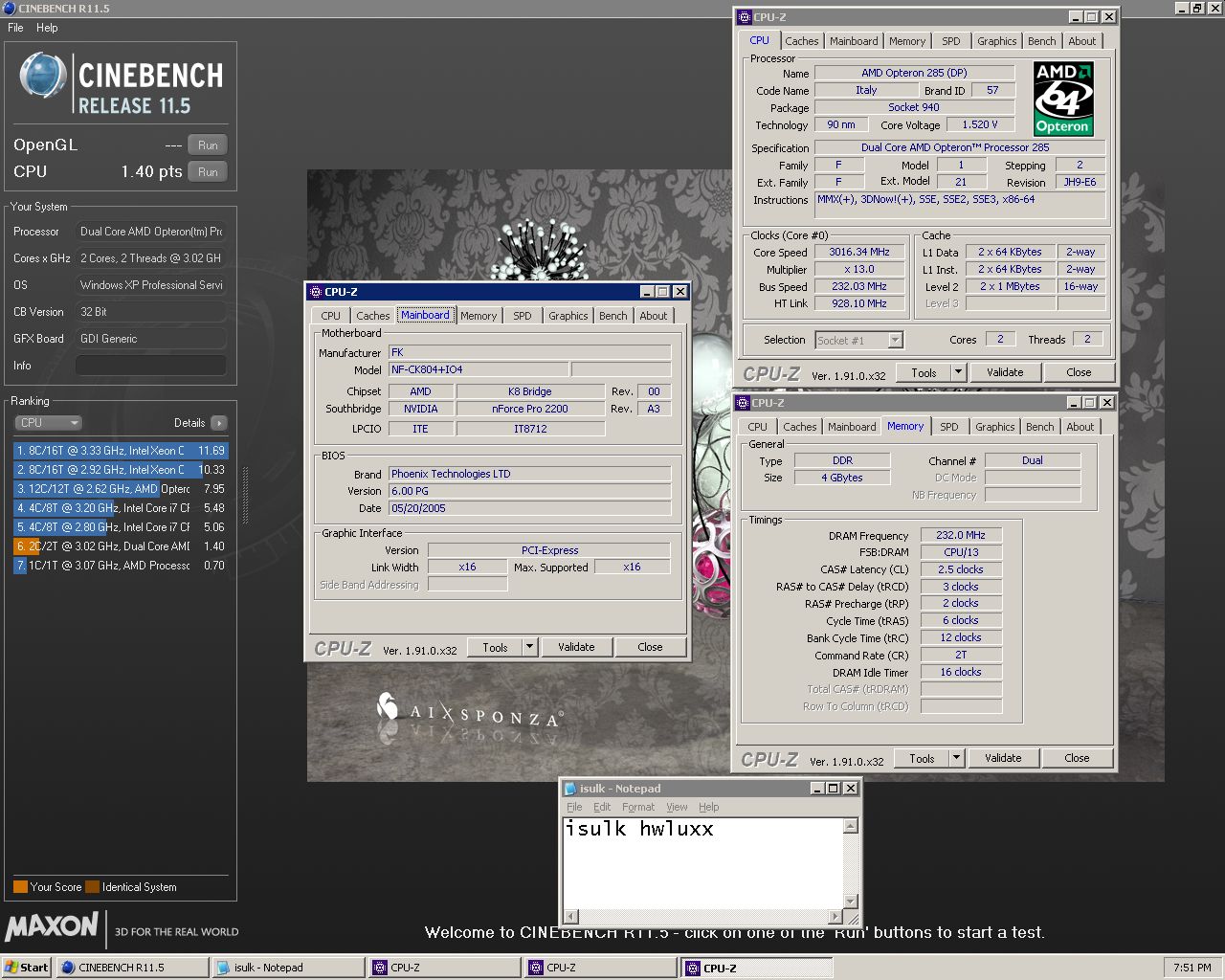Viewport: 1225px width, 980px height.
Task: Click the AMD Opteron 64 logo in CPU-Z
Action: pos(1063,100)
